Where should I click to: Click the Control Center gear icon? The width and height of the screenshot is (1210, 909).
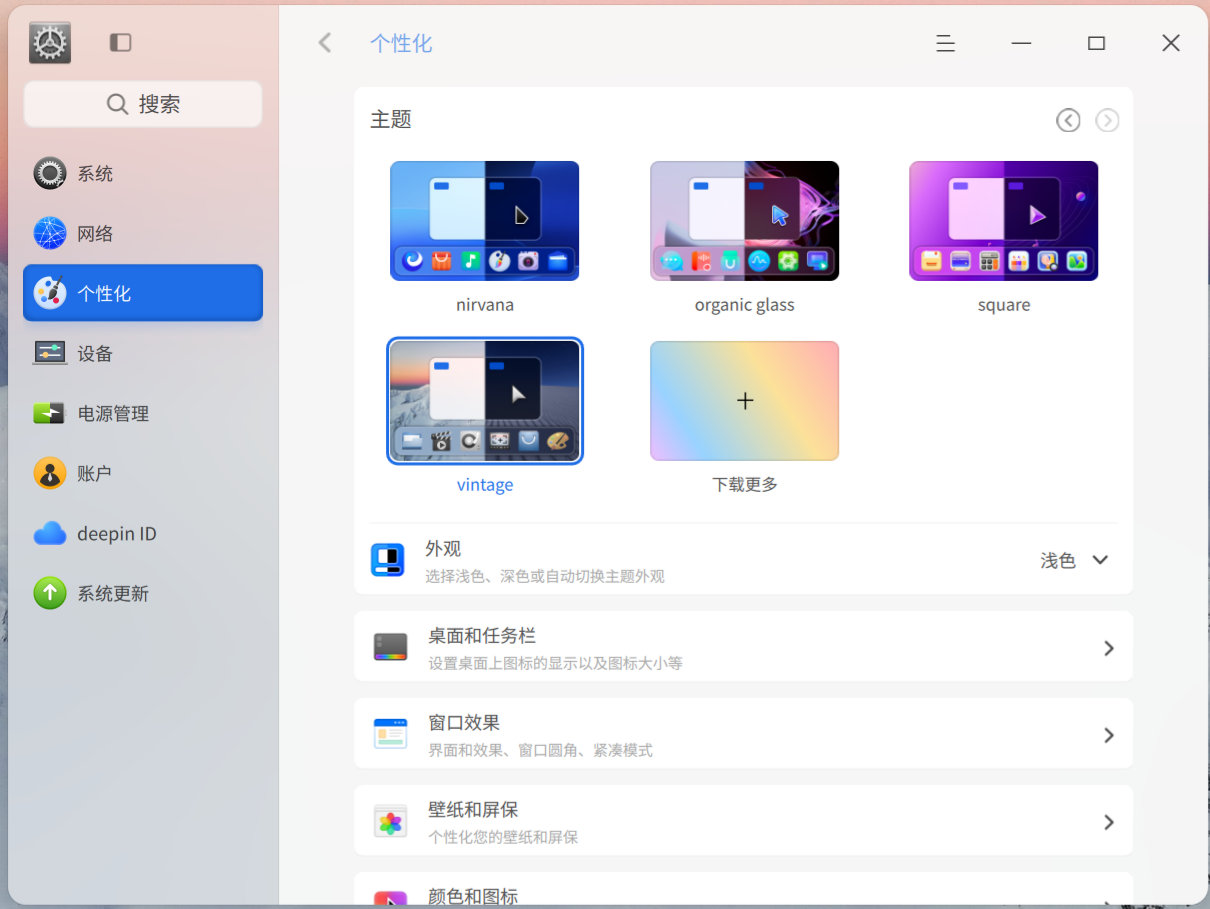pyautogui.click(x=50, y=42)
